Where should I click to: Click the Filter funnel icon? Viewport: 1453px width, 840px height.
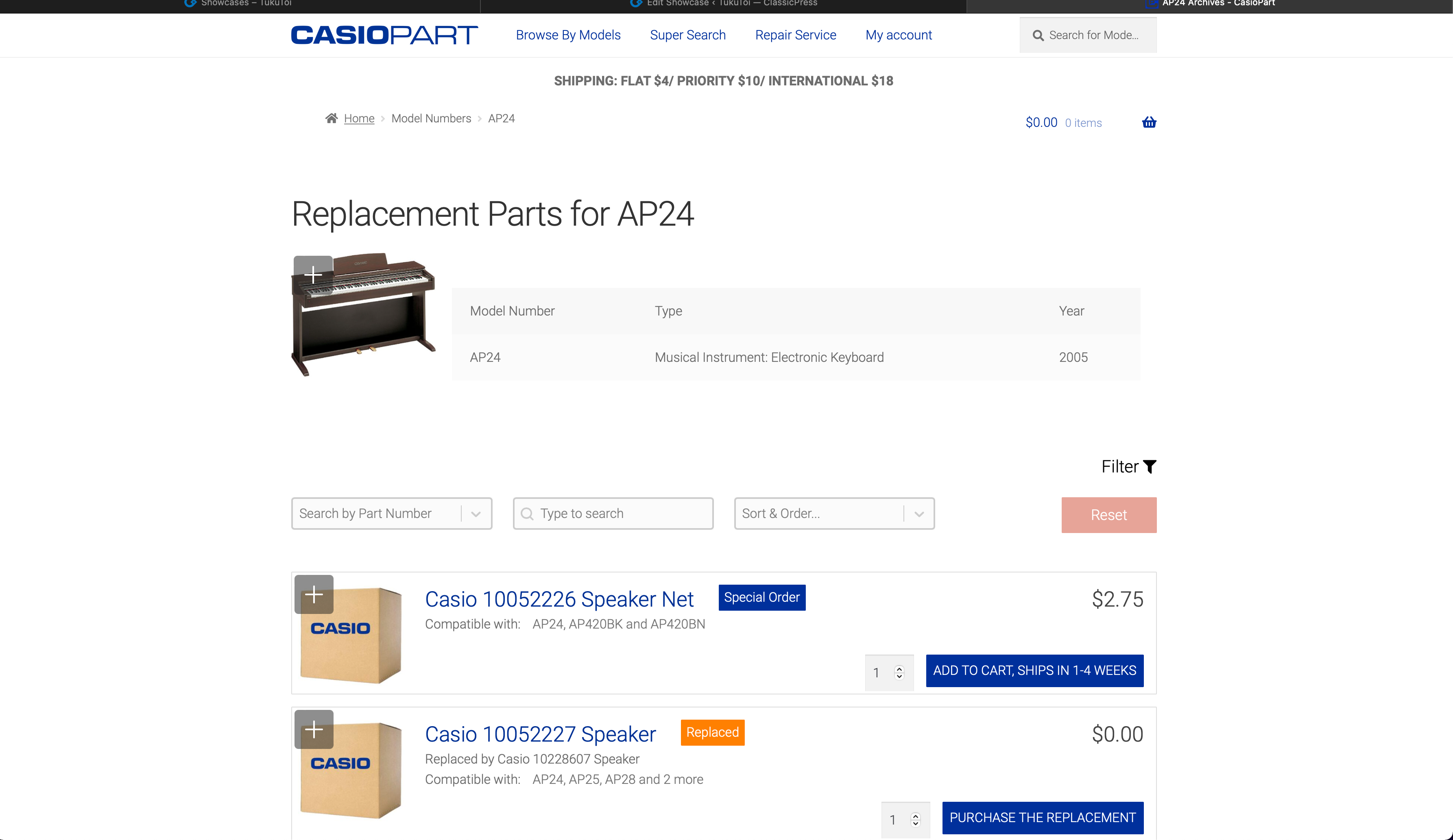pos(1150,467)
